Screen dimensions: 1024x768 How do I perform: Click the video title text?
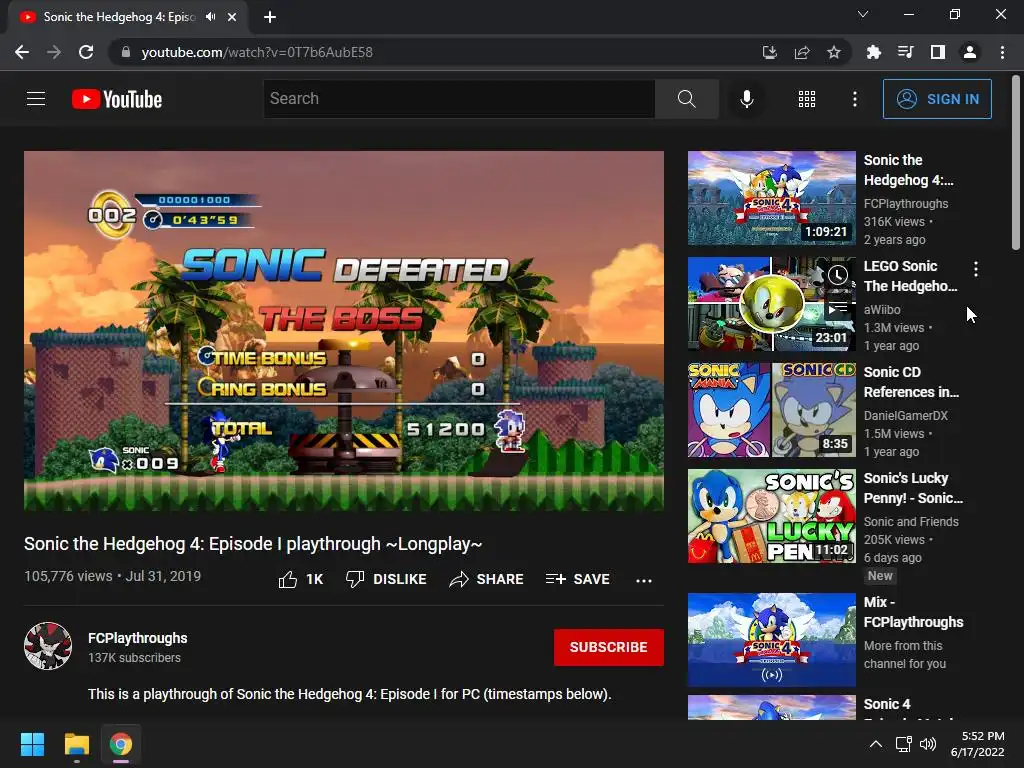[253, 544]
